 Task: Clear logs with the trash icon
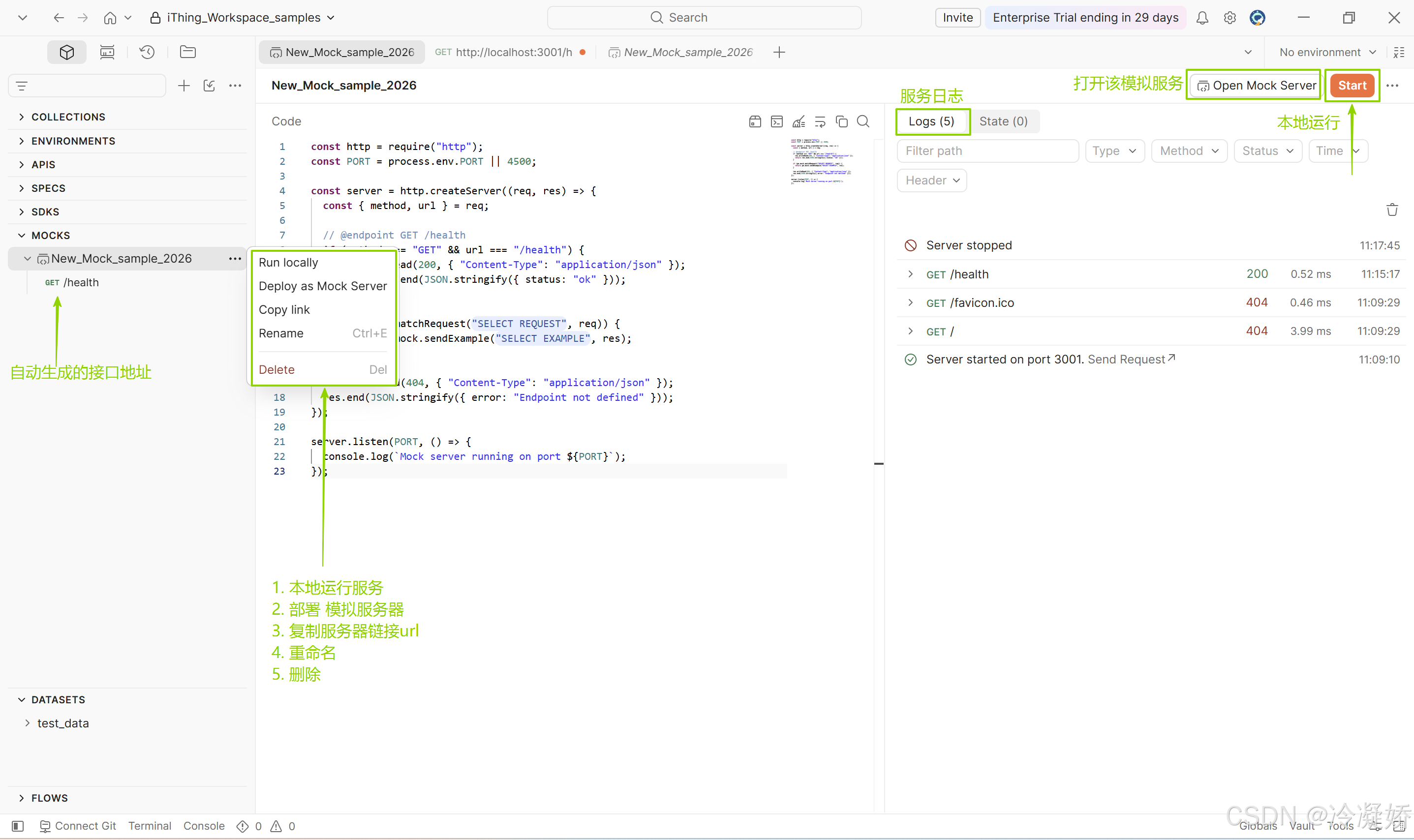click(x=1392, y=210)
